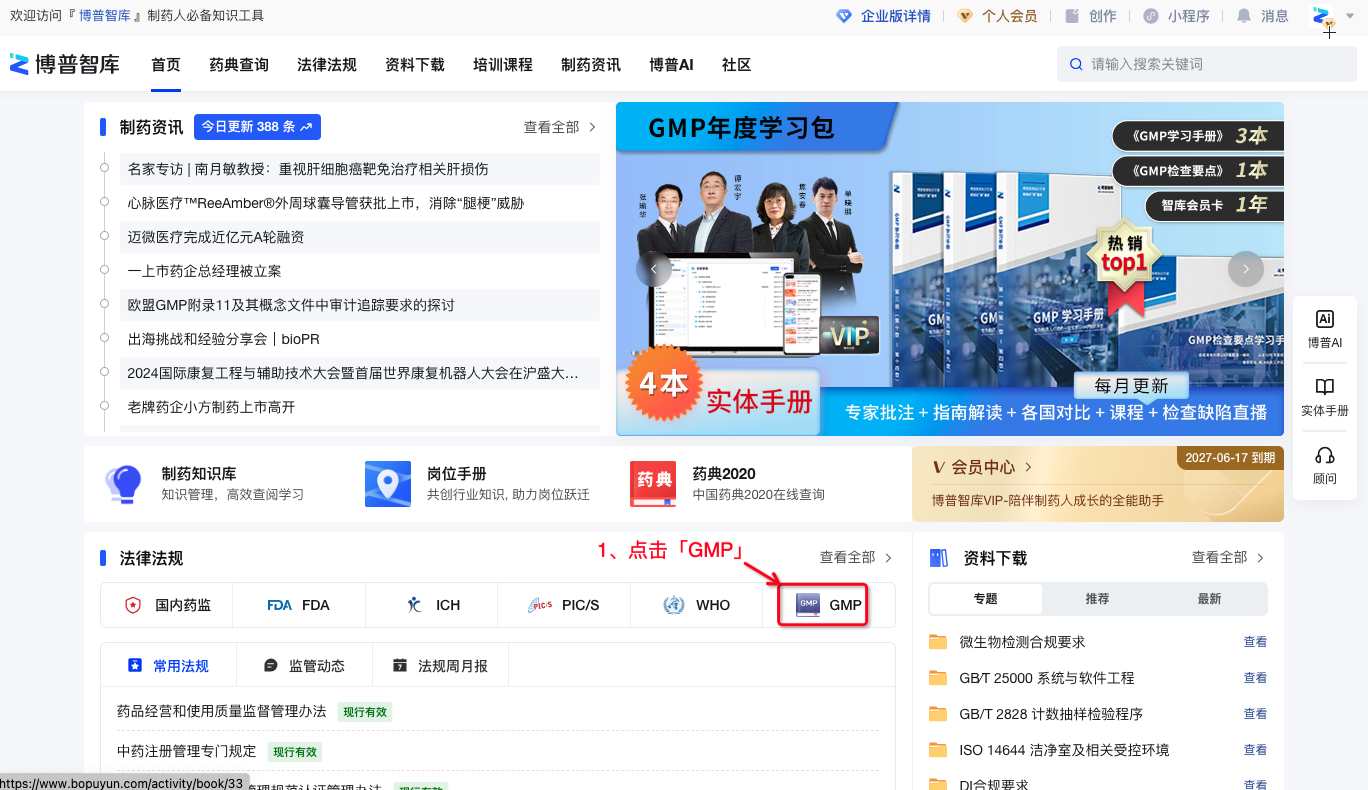Go to next banner slide arrow
Image resolution: width=1368 pixels, height=790 pixels.
[x=1246, y=269]
